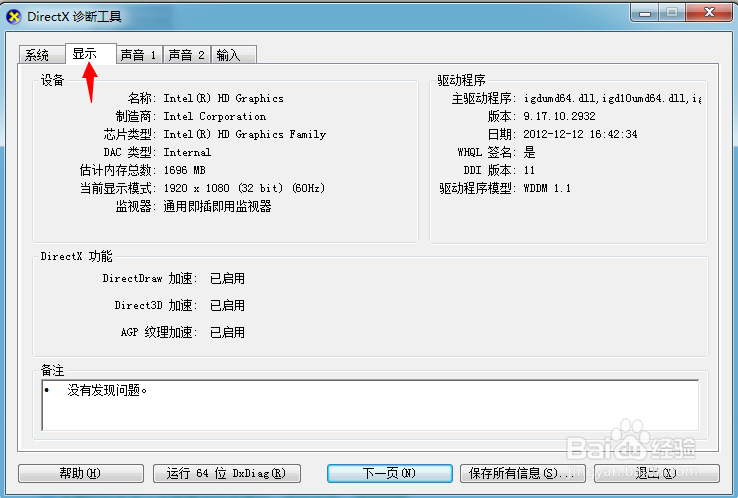This screenshot has height=498, width=738.
Task: Go to next page with 下一页(N)
Action: (x=390, y=473)
